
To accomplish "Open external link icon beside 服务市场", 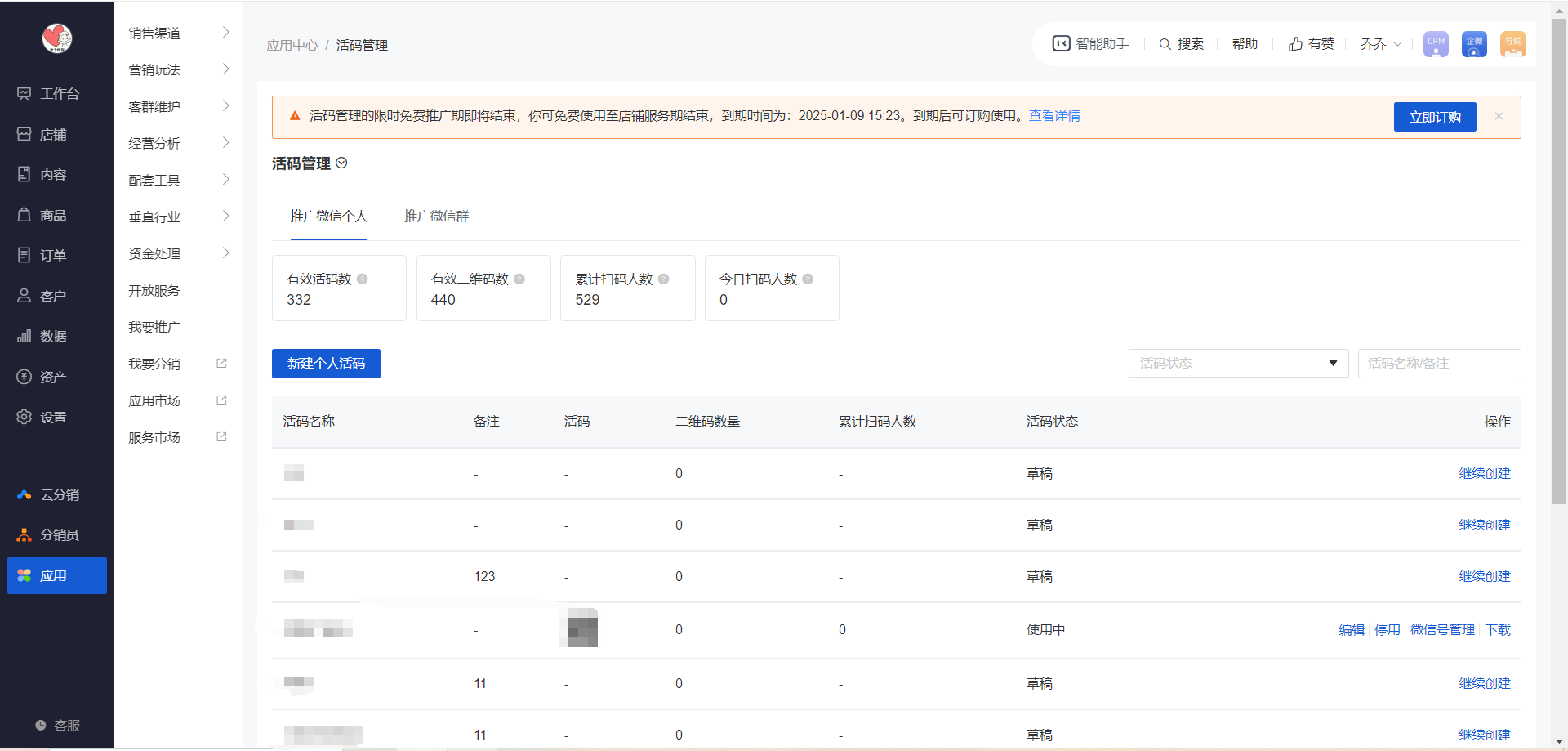I will pos(221,437).
